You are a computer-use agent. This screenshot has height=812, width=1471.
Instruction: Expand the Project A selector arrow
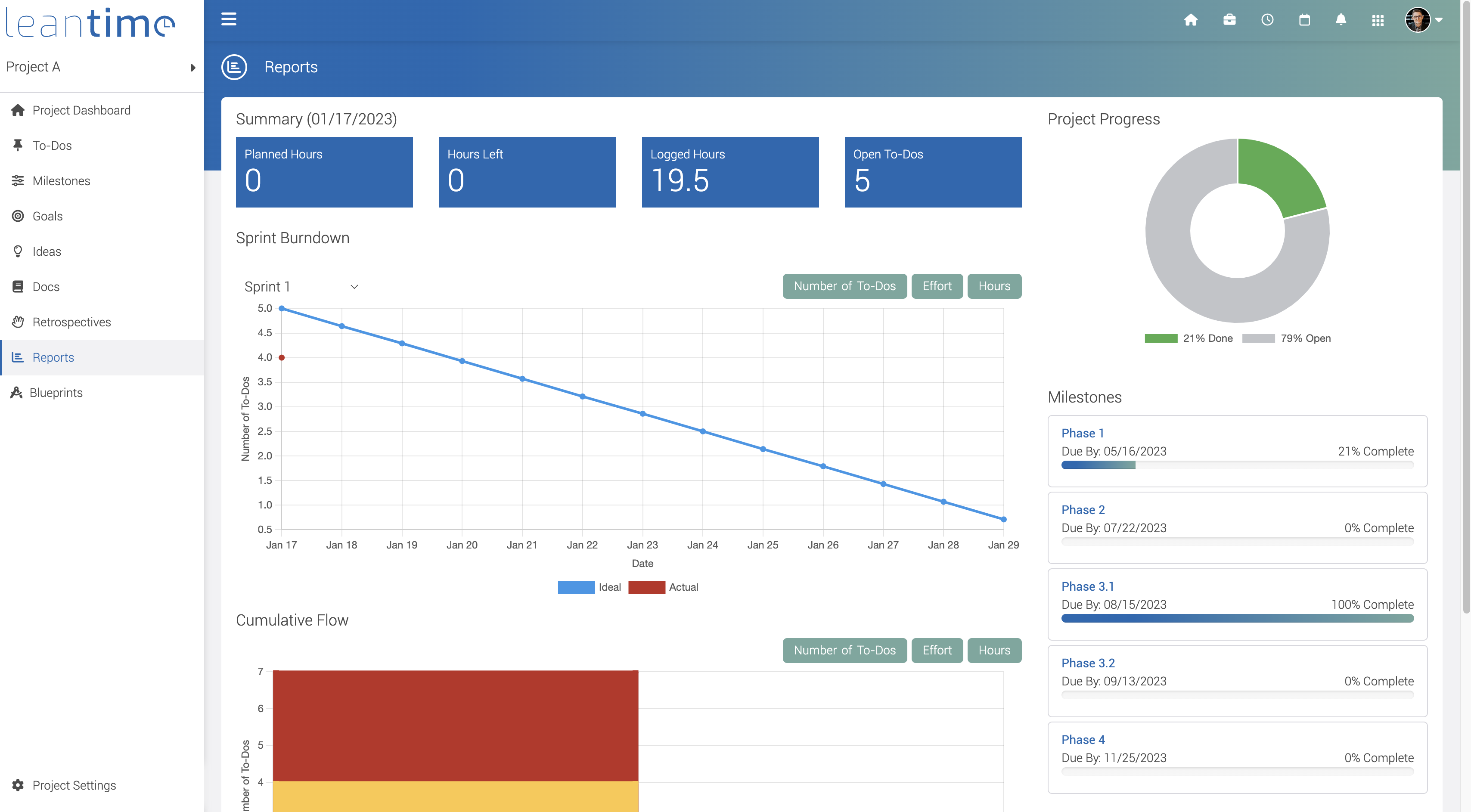pos(192,68)
